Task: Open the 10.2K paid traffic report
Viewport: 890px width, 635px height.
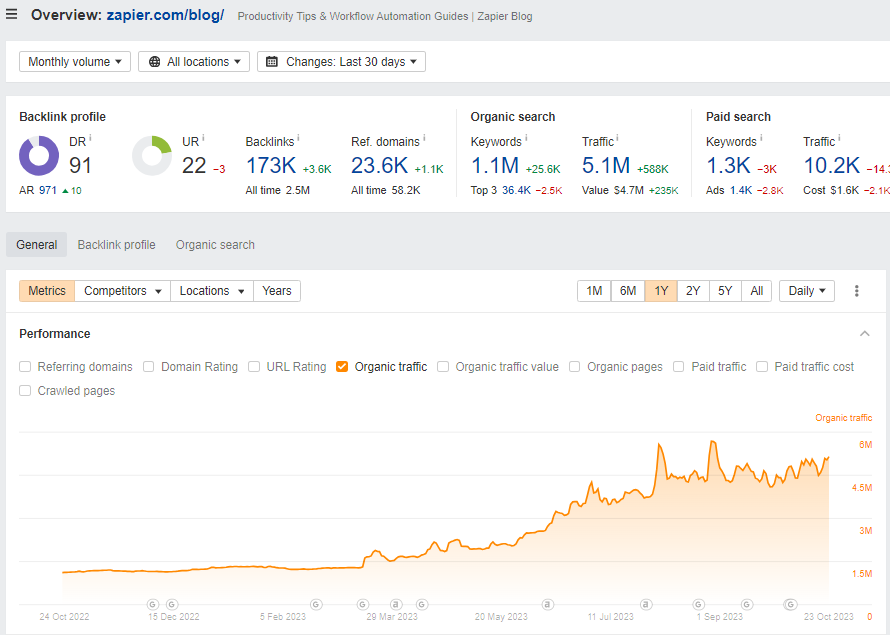Action: pyautogui.click(x=832, y=166)
